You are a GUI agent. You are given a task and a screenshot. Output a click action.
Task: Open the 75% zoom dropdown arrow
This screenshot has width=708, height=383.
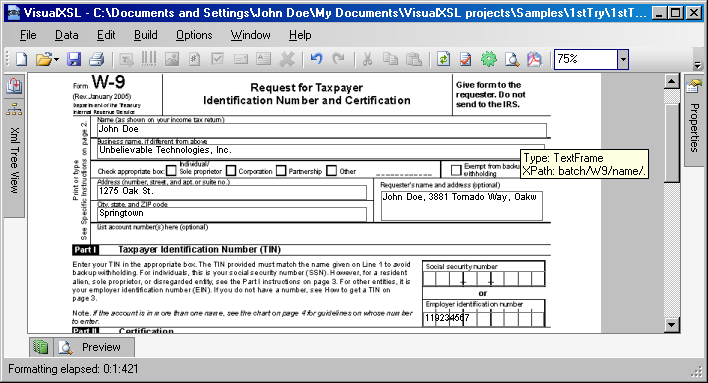[x=623, y=59]
